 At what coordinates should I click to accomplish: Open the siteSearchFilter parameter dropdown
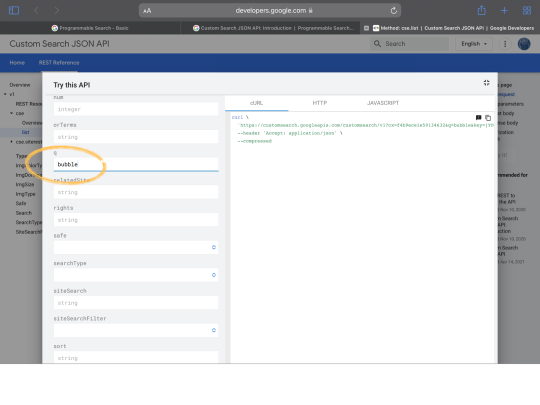click(136, 330)
